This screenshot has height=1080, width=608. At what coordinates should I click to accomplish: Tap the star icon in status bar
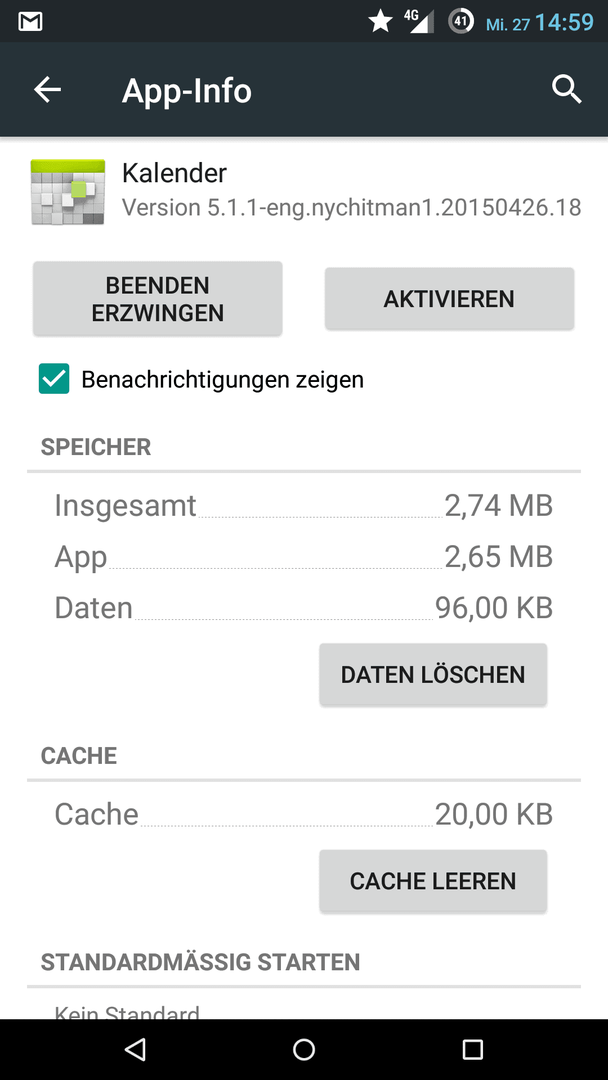pos(380,22)
